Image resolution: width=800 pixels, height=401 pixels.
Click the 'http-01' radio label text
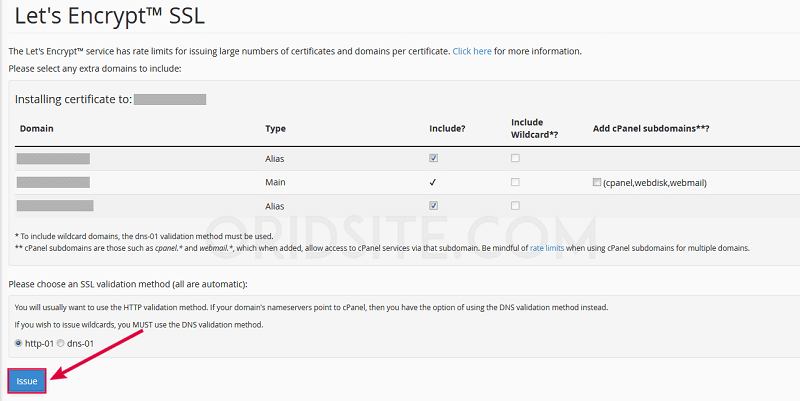click(39, 344)
